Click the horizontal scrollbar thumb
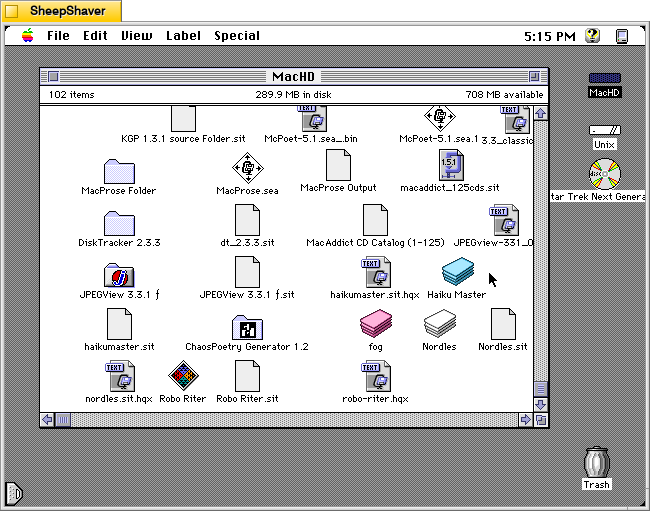The width and height of the screenshot is (650, 511). tap(63, 420)
